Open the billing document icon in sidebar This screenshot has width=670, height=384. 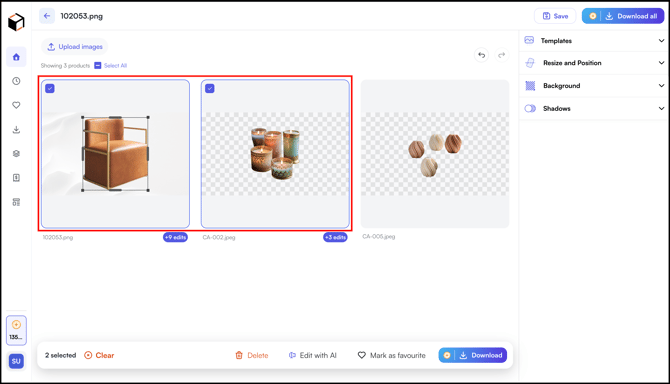pos(16,178)
